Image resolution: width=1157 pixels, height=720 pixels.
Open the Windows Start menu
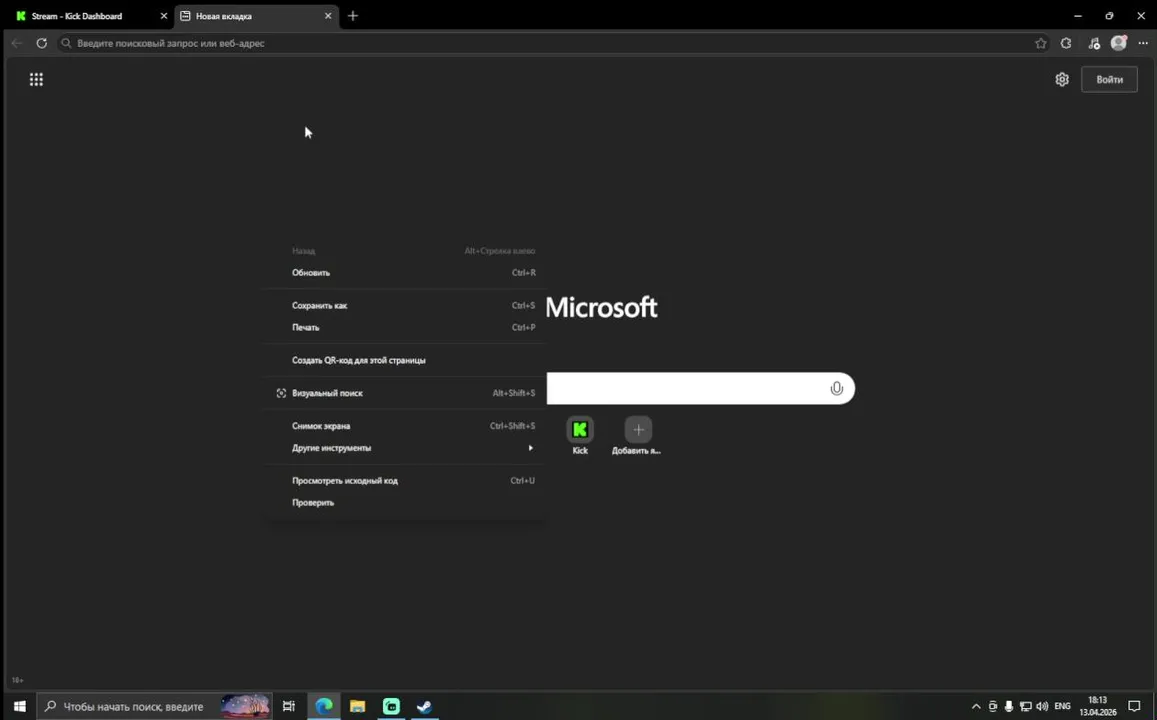pos(19,706)
